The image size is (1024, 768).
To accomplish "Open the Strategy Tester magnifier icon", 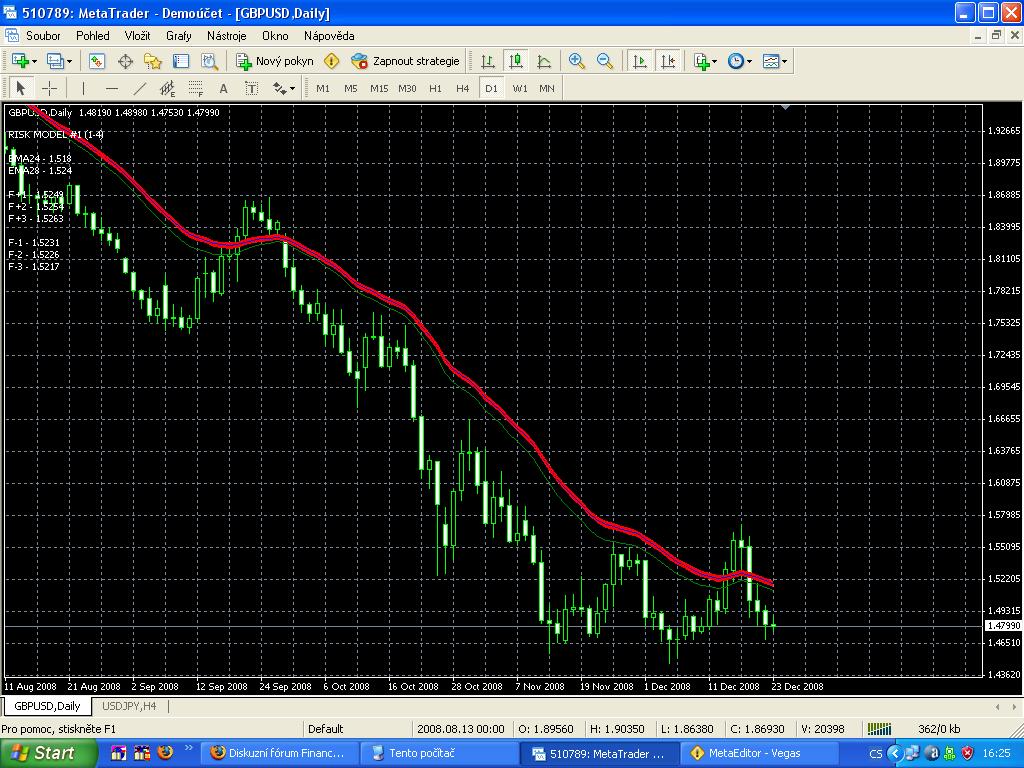I will coord(209,61).
